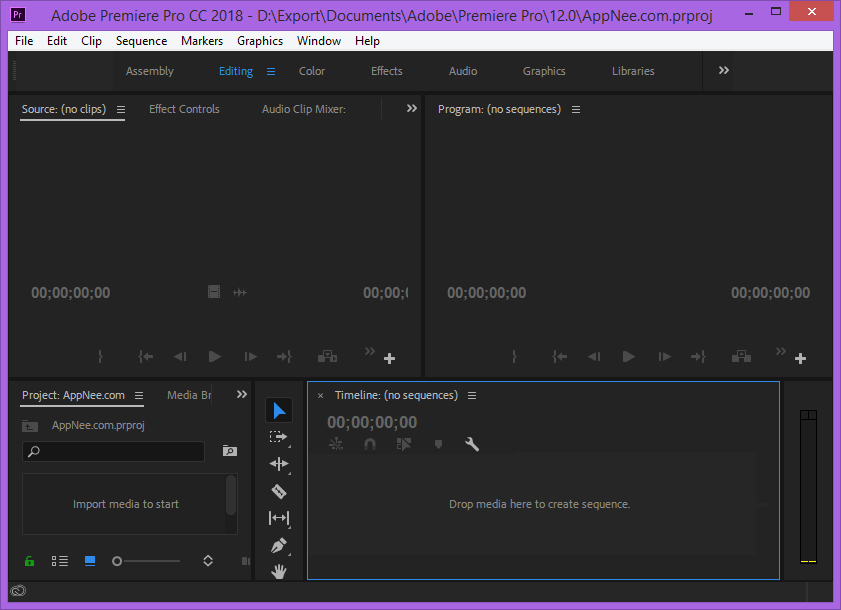Pick the Razor tool
The height and width of the screenshot is (610, 841).
pyautogui.click(x=279, y=491)
